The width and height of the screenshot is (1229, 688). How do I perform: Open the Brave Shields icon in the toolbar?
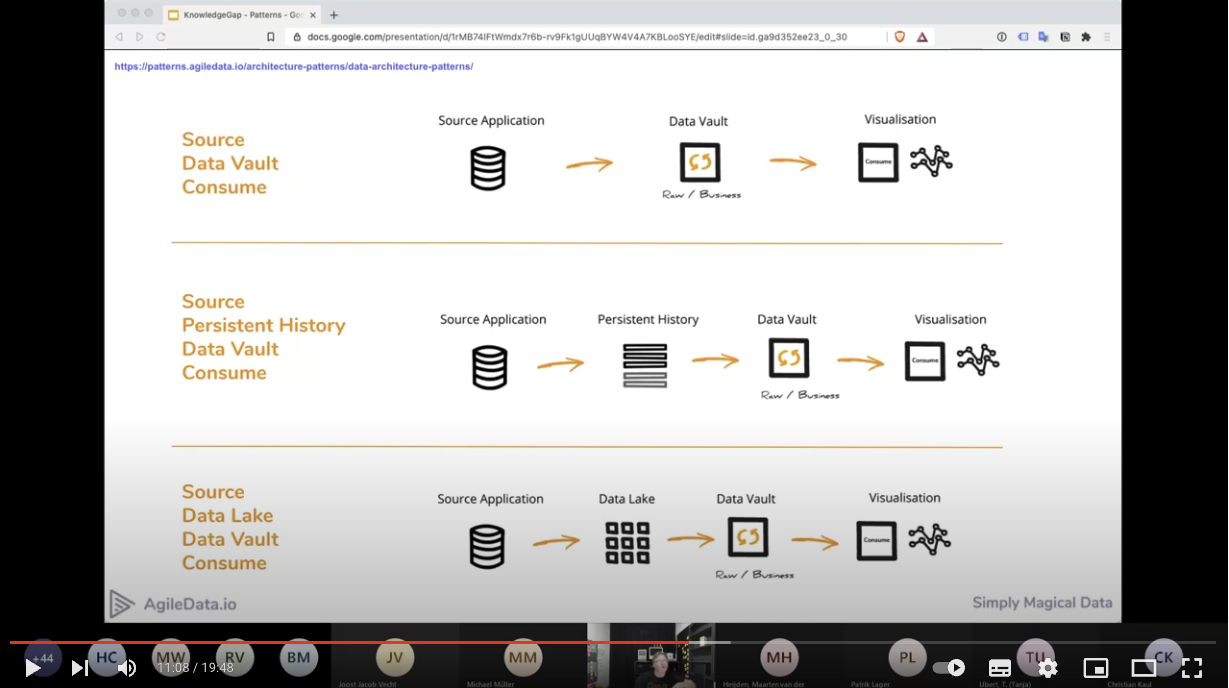[x=899, y=36]
